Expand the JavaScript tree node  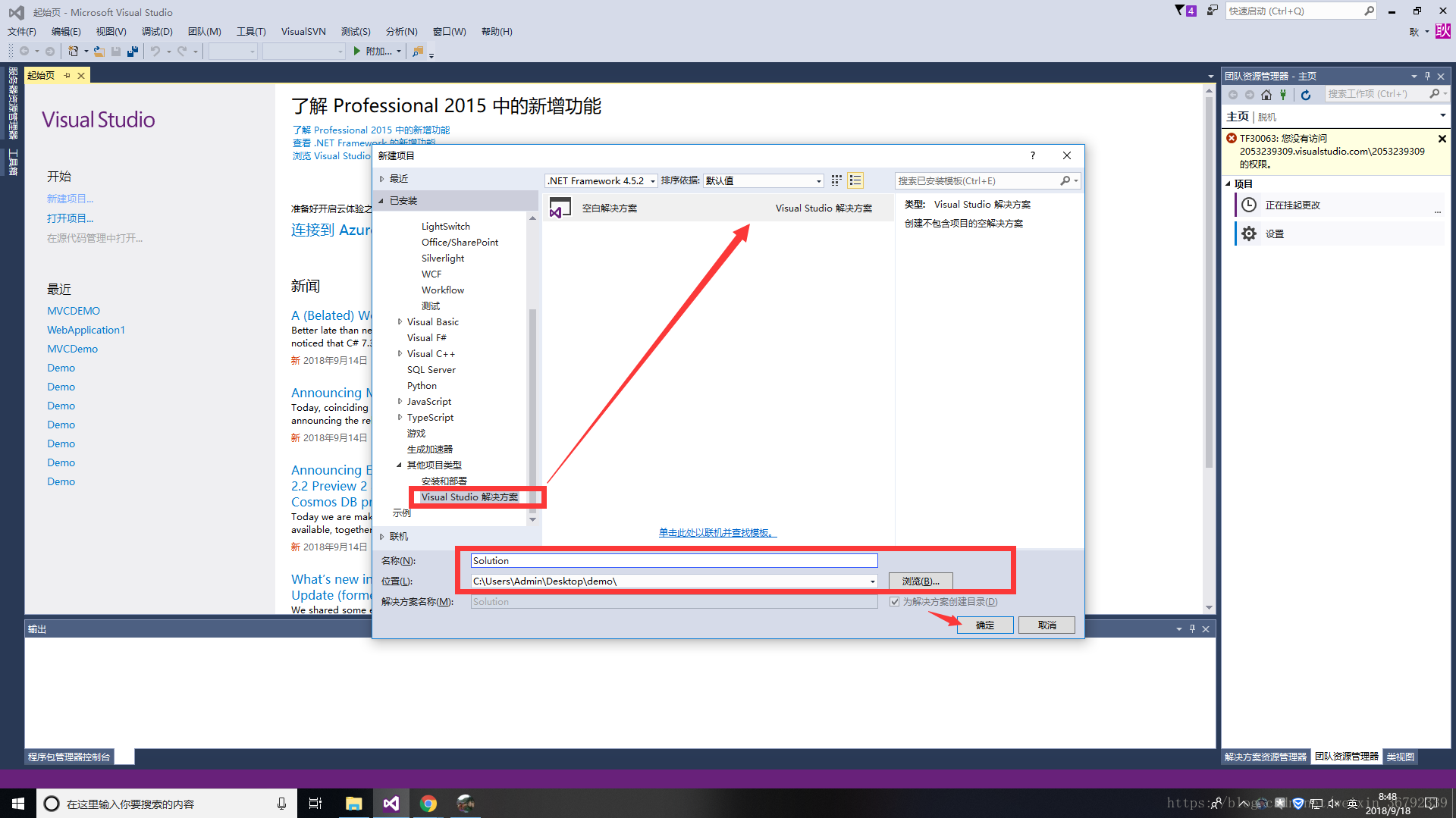pyautogui.click(x=400, y=402)
